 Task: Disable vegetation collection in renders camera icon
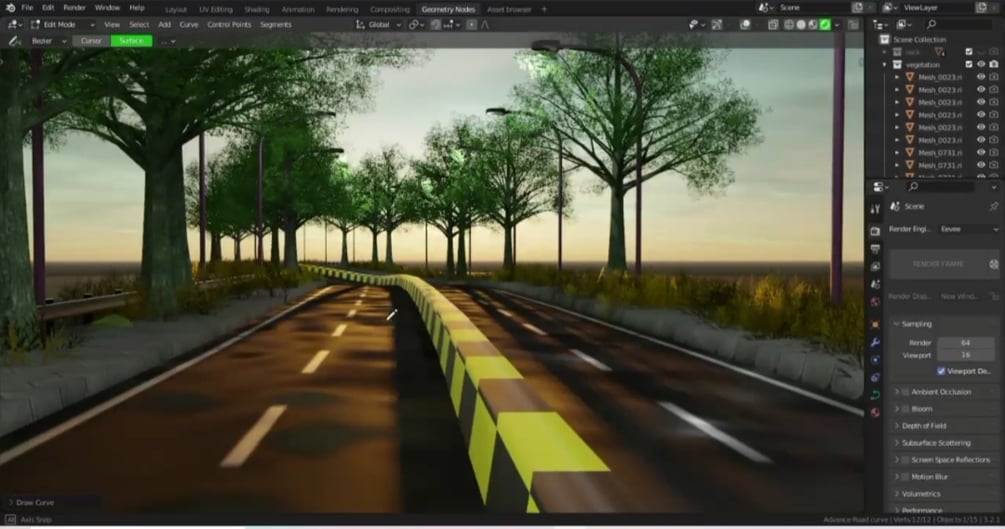993,64
